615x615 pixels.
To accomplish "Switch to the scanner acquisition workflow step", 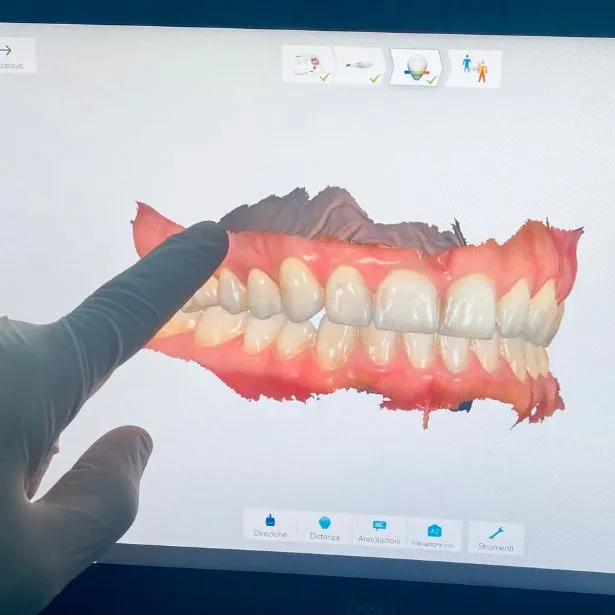I will coord(360,66).
